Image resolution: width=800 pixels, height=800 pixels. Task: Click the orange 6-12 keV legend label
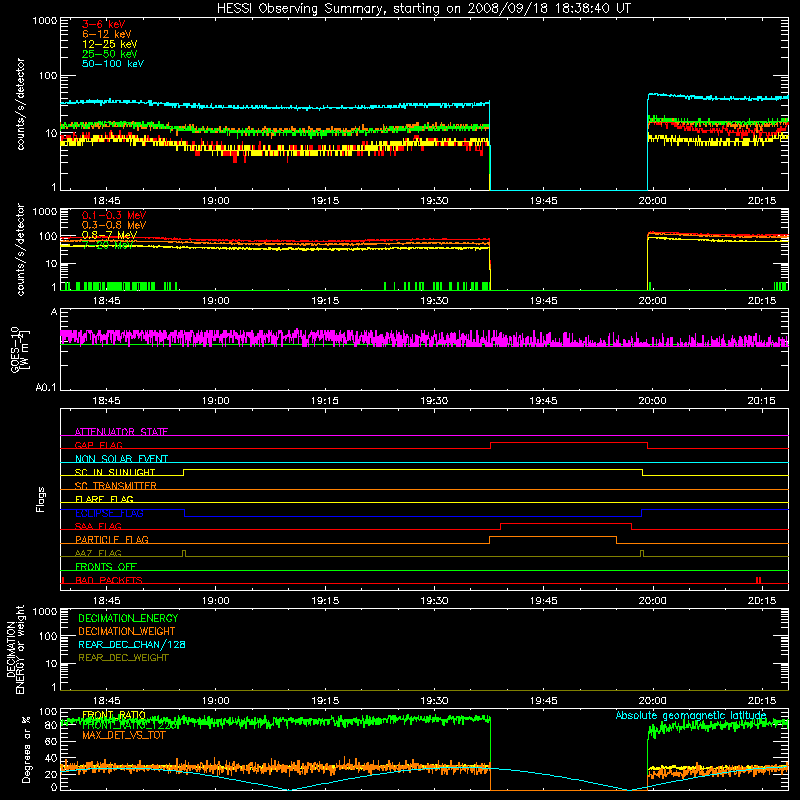click(x=107, y=34)
